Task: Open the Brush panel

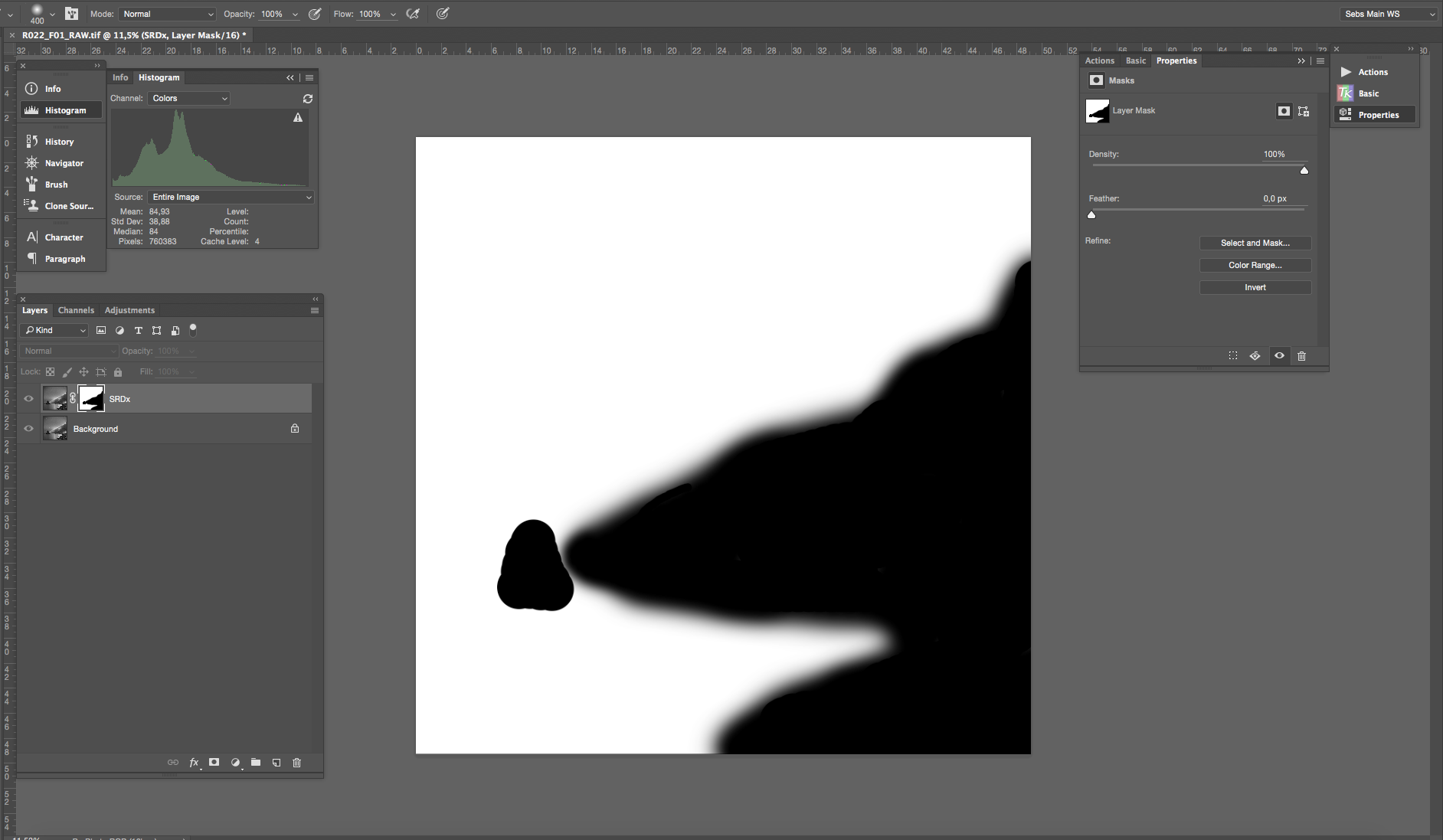Action: click(61, 185)
